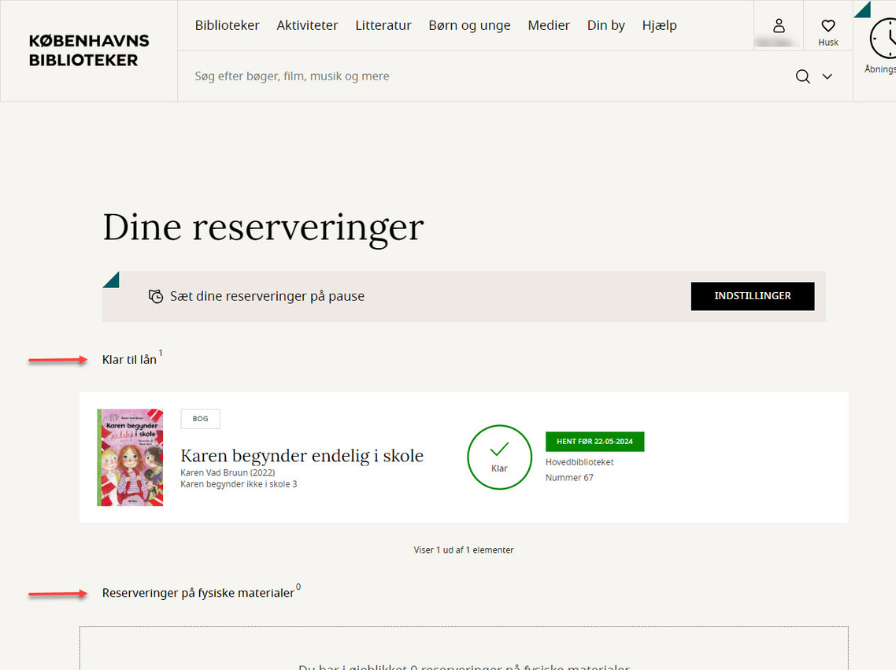
Task: Open 'Karen begynder endelig i skole' title
Action: pos(302,456)
